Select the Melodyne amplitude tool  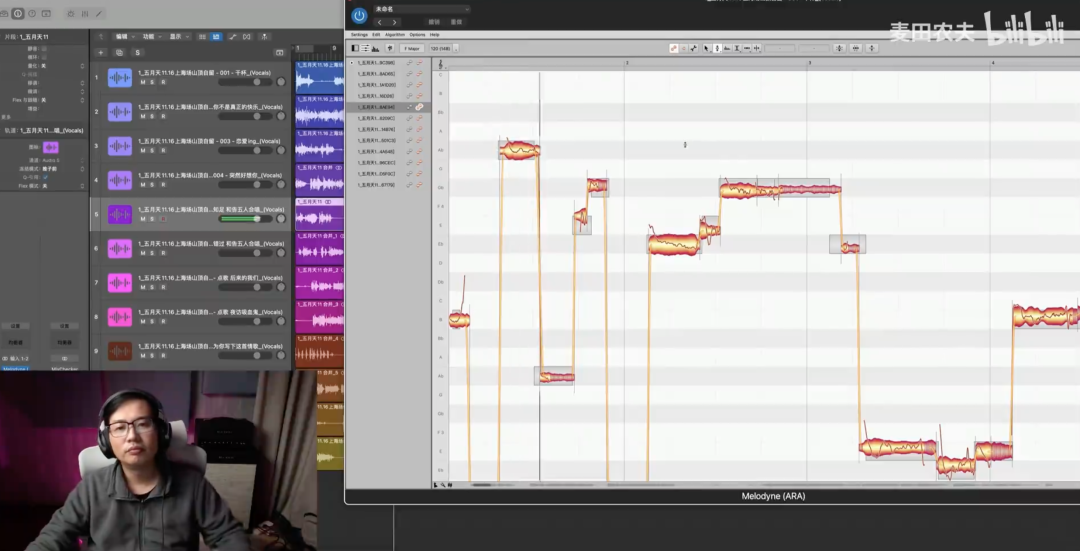pyautogui.click(x=737, y=48)
